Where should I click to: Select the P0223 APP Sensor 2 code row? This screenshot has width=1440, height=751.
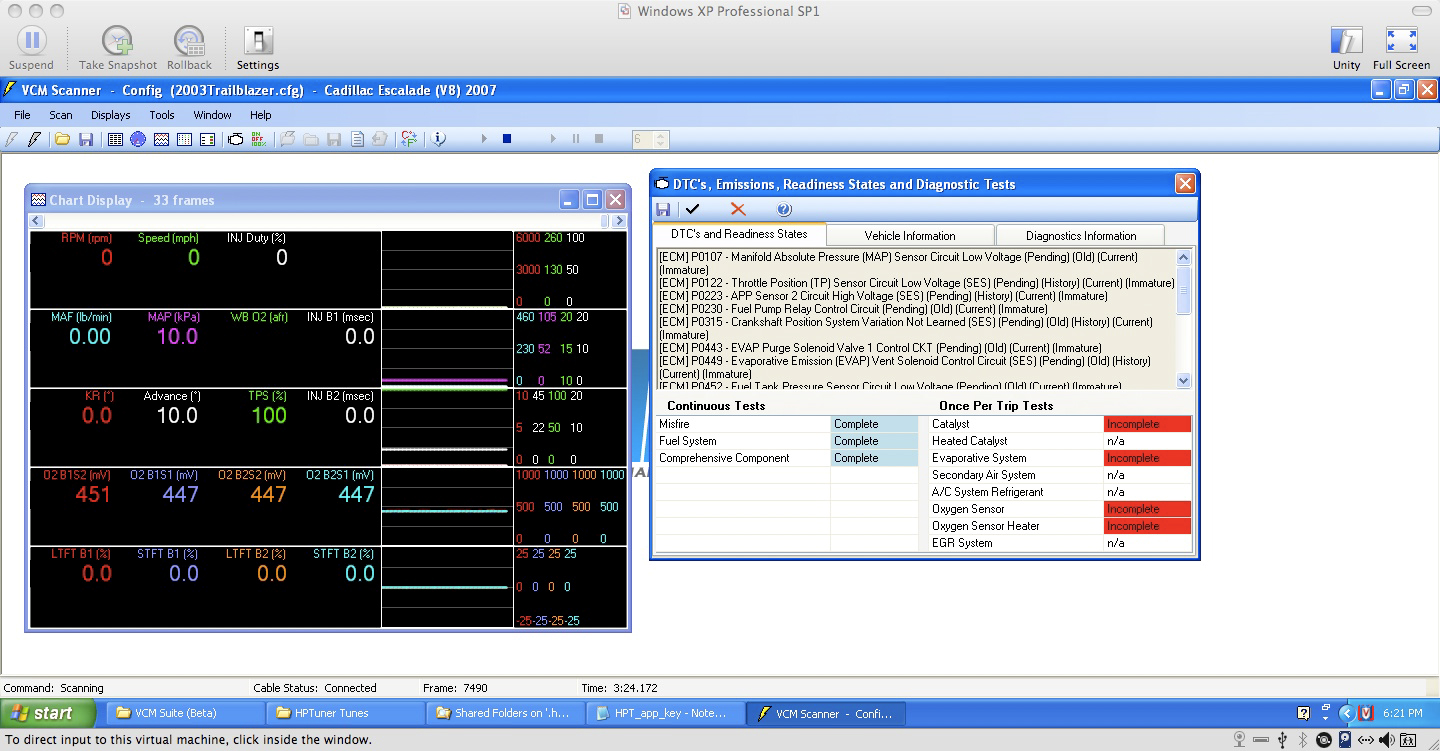point(883,296)
